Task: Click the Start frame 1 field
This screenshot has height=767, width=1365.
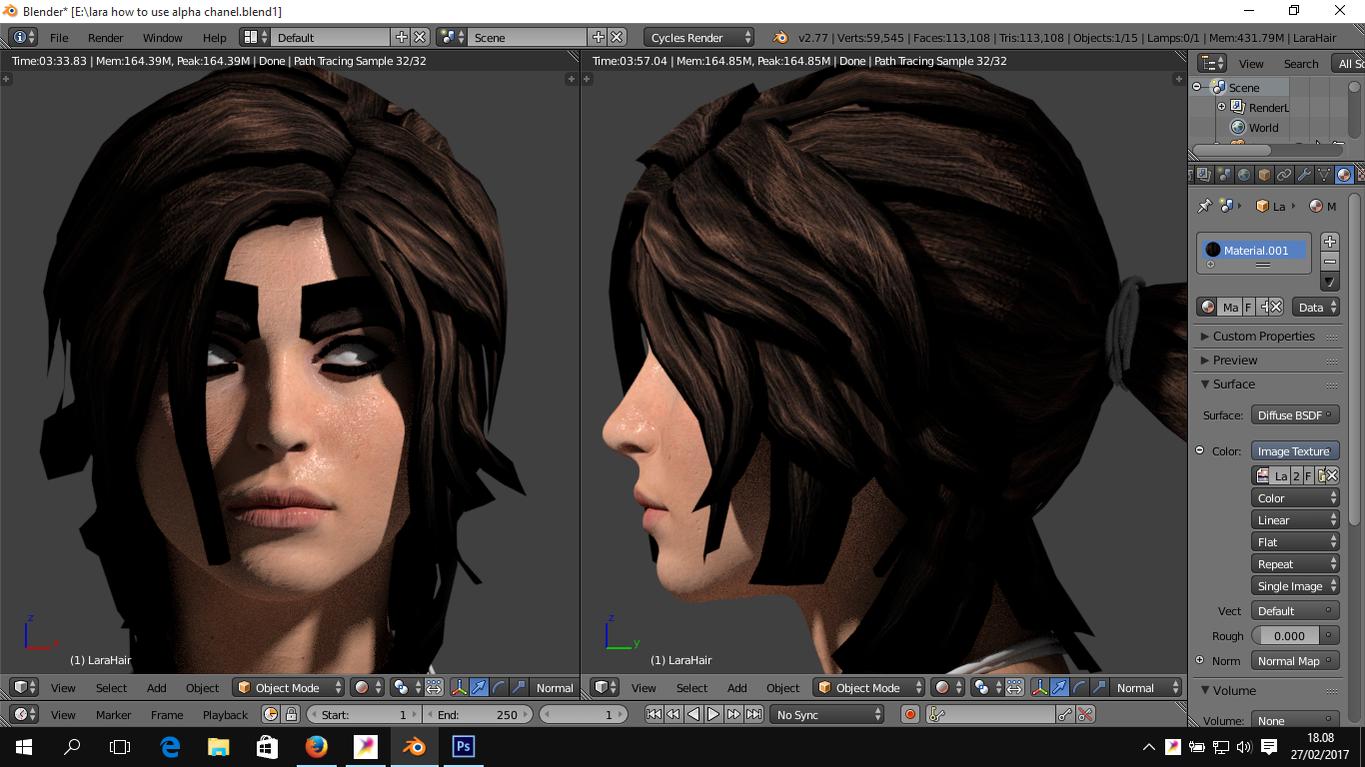Action: [x=364, y=714]
